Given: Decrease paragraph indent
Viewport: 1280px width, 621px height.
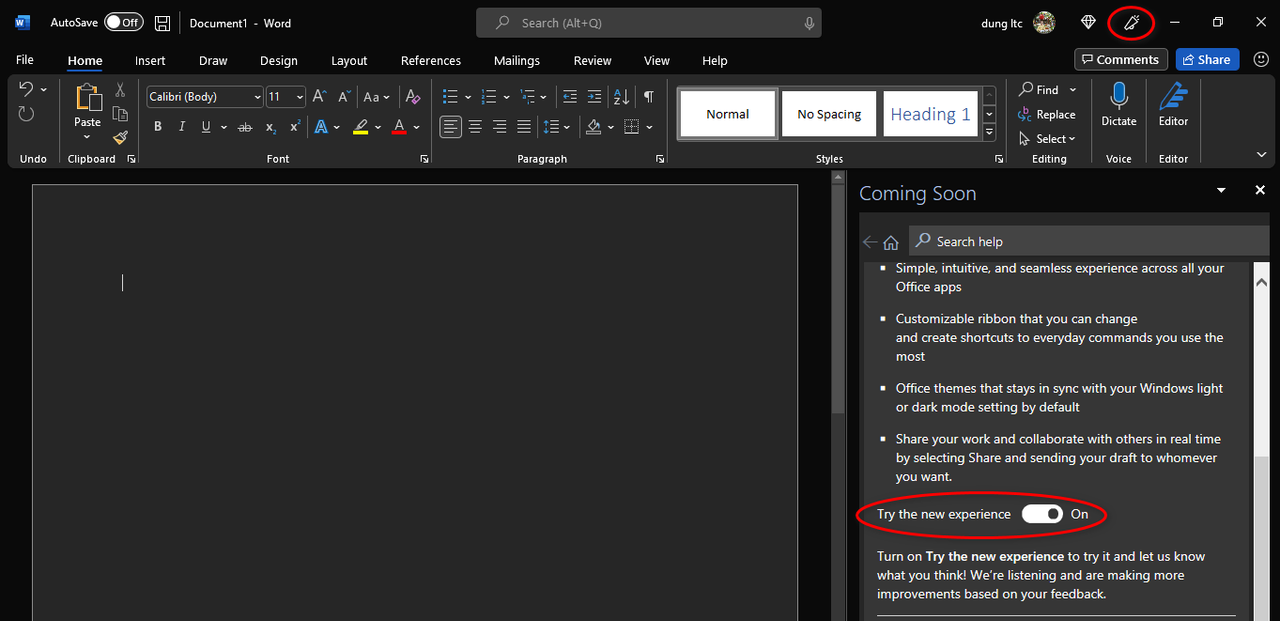Looking at the screenshot, I should pos(570,97).
